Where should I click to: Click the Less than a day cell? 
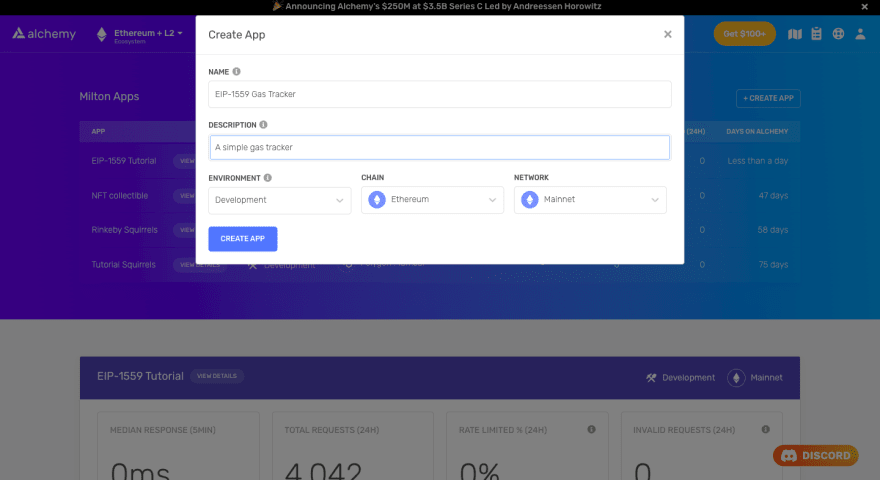(758, 161)
